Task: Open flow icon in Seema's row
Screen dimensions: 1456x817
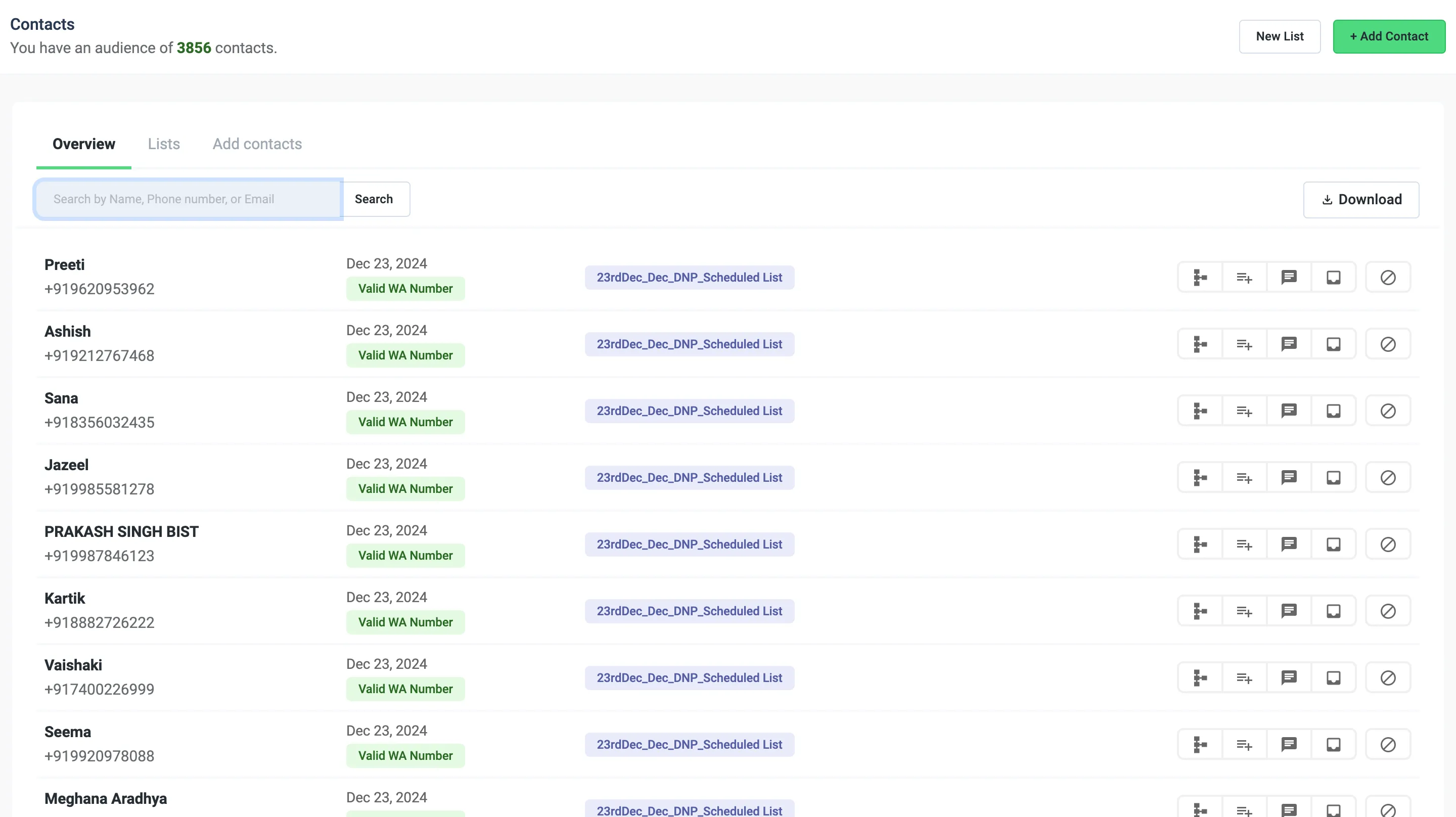Action: 1200,745
